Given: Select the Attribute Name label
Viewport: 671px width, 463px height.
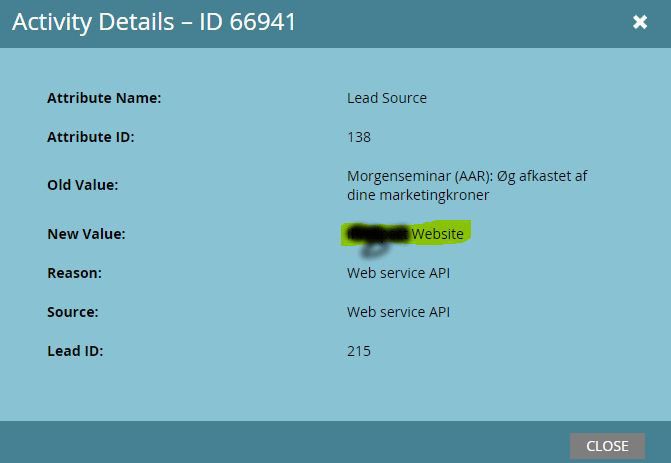Looking at the screenshot, I should click(104, 98).
